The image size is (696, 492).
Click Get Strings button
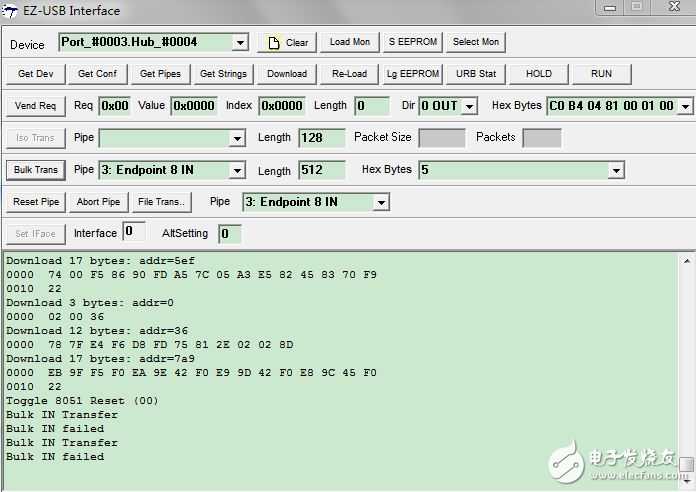point(223,74)
